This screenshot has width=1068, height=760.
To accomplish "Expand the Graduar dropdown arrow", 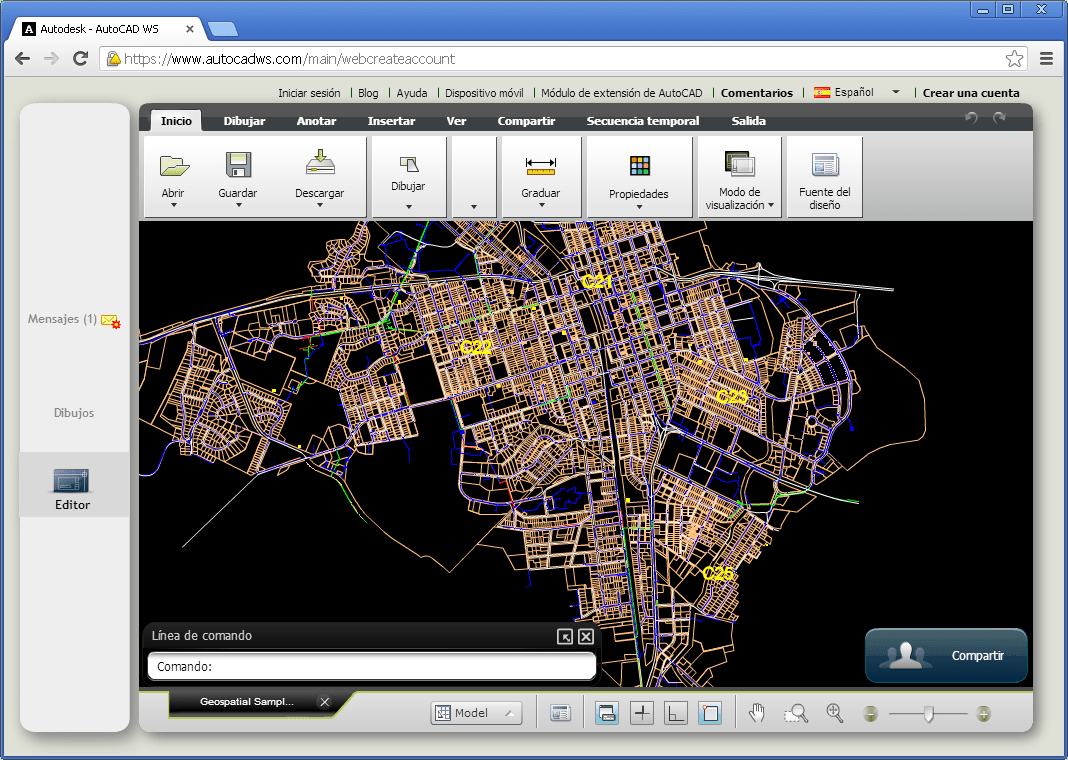I will pyautogui.click(x=542, y=205).
